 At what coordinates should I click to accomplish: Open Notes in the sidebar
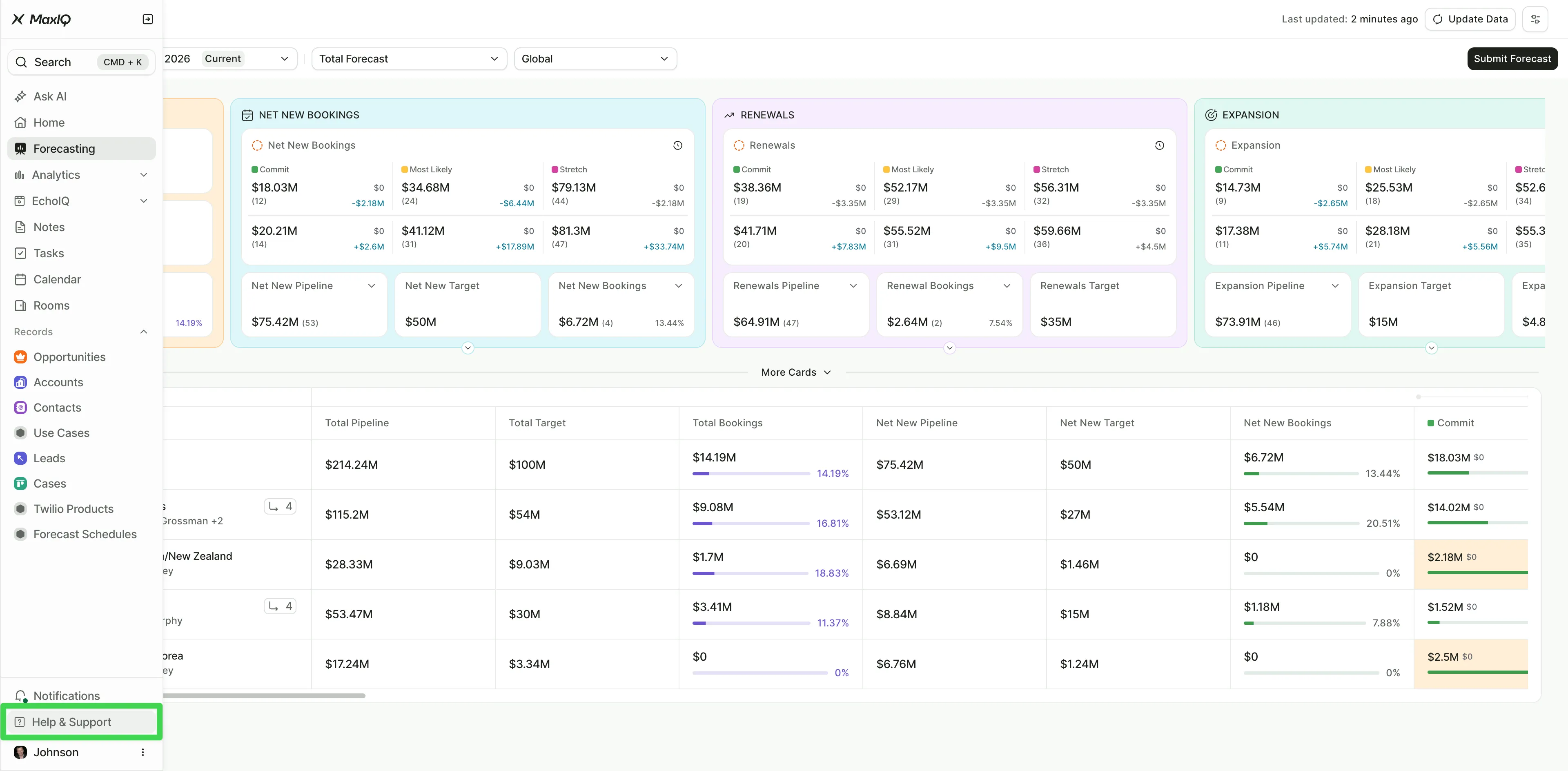pyautogui.click(x=82, y=227)
